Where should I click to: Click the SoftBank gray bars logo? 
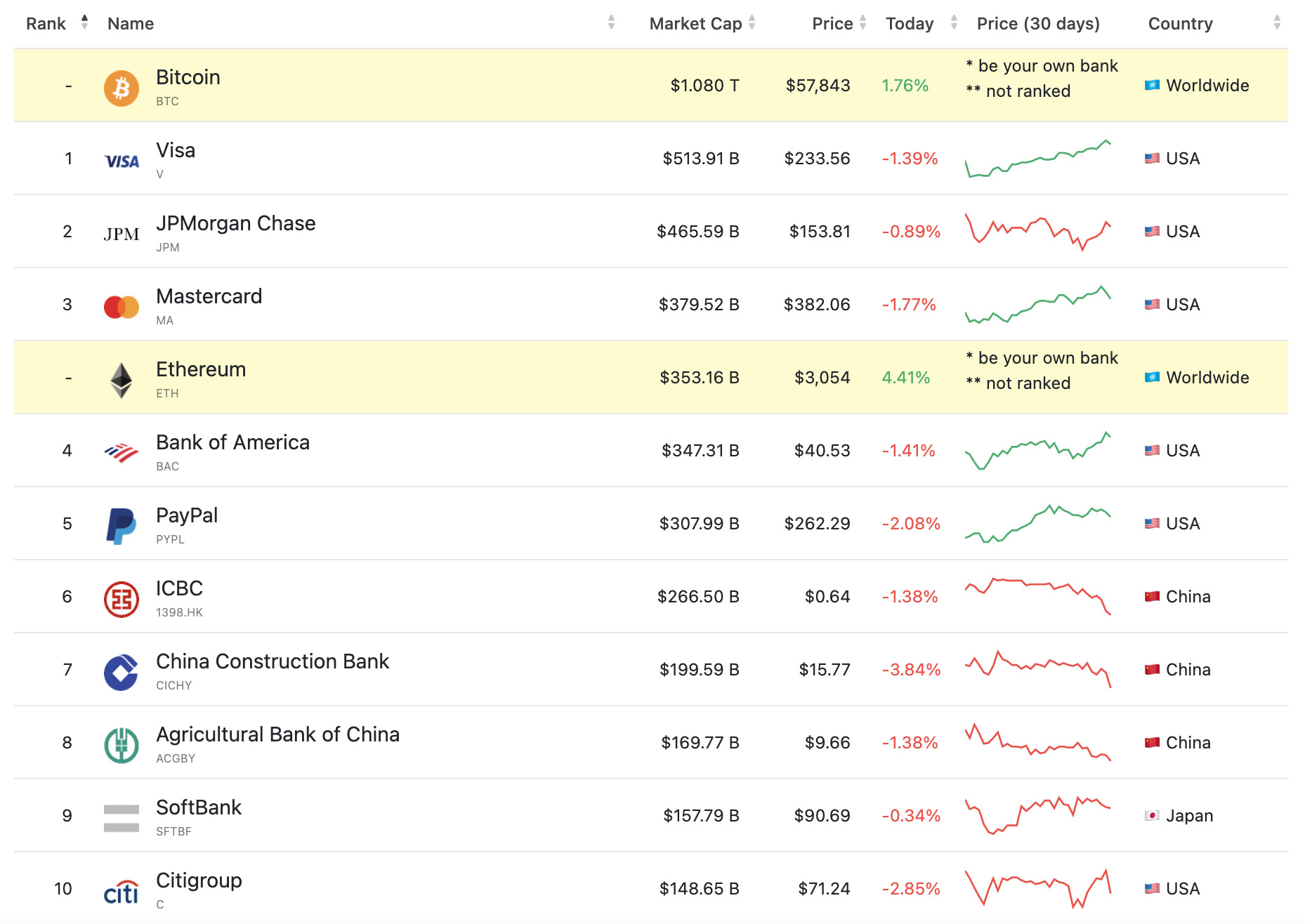point(122,818)
